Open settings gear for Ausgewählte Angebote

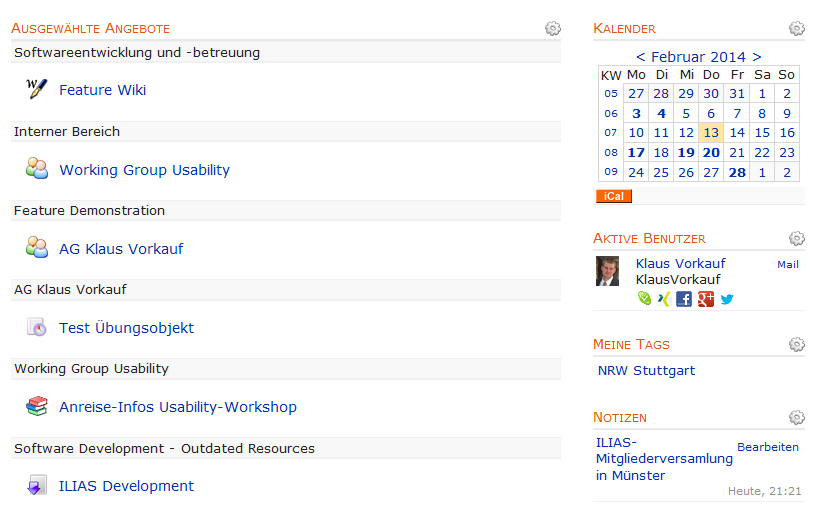(552, 28)
